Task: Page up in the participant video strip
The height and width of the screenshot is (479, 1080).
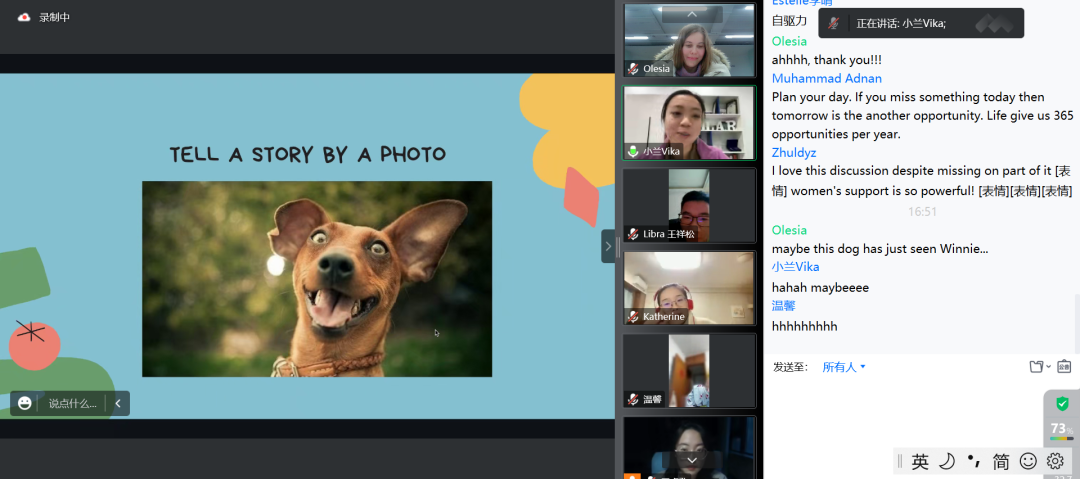Action: click(x=692, y=14)
